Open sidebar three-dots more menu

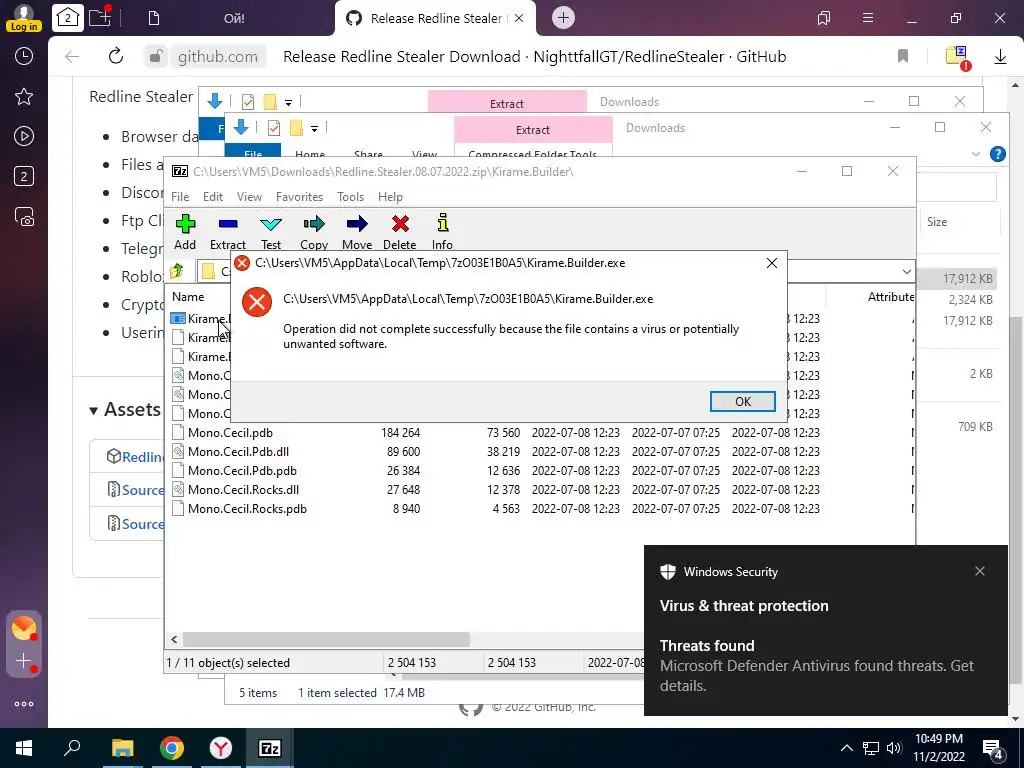24,704
